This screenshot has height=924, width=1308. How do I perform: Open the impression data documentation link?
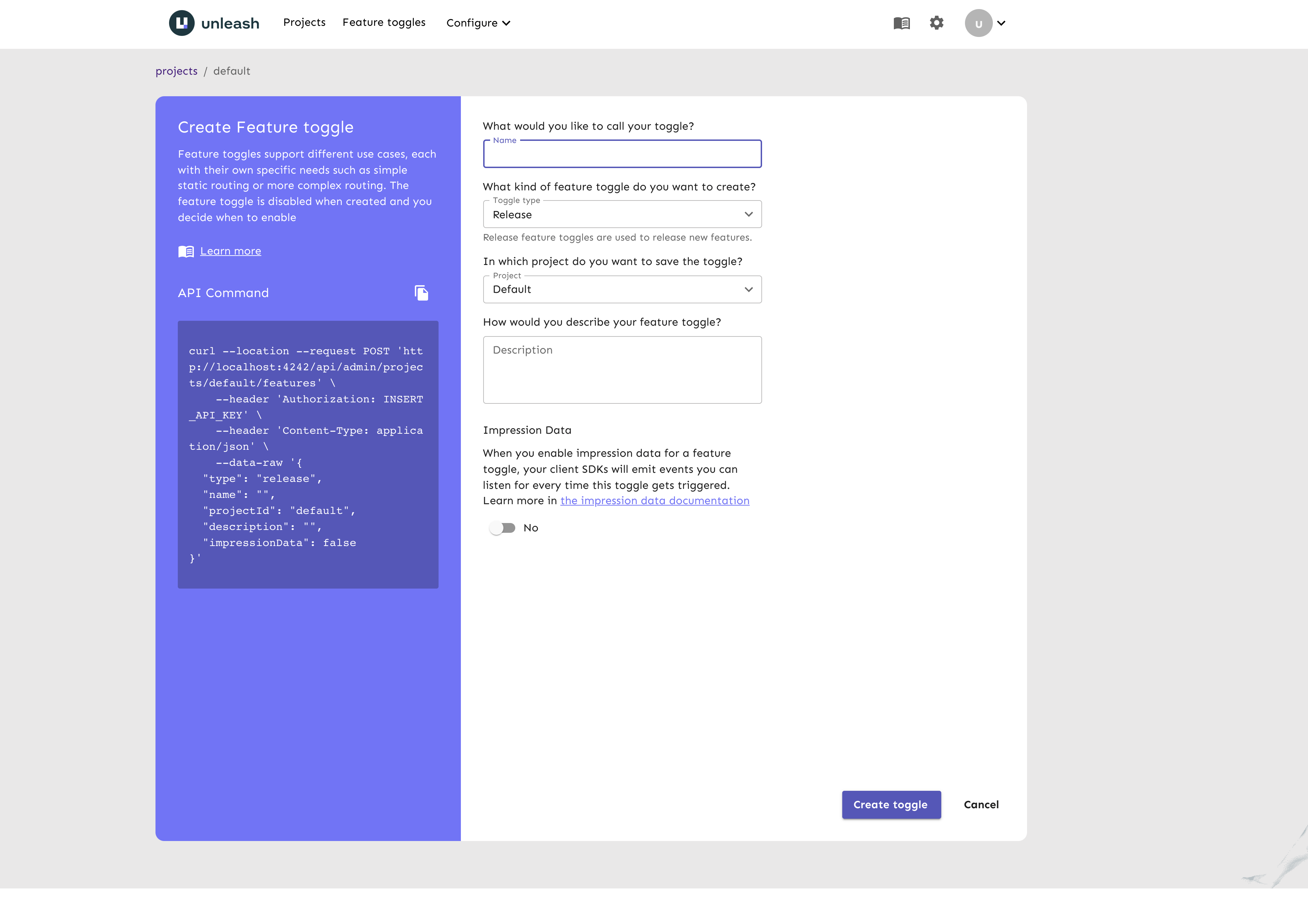[x=655, y=501]
